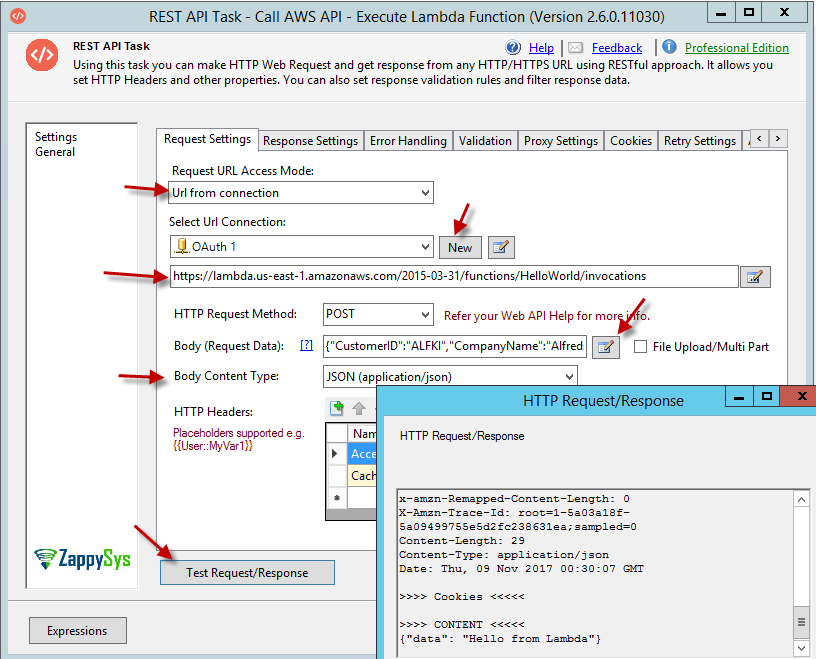
Task: Minimize the HTTP Request/Response window
Action: 739,397
